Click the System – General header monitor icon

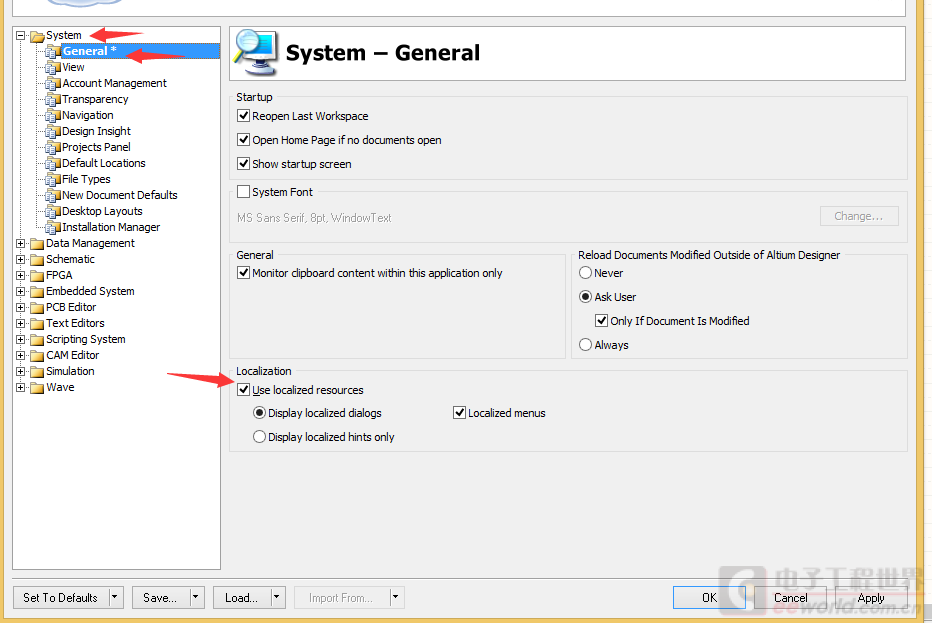(256, 53)
